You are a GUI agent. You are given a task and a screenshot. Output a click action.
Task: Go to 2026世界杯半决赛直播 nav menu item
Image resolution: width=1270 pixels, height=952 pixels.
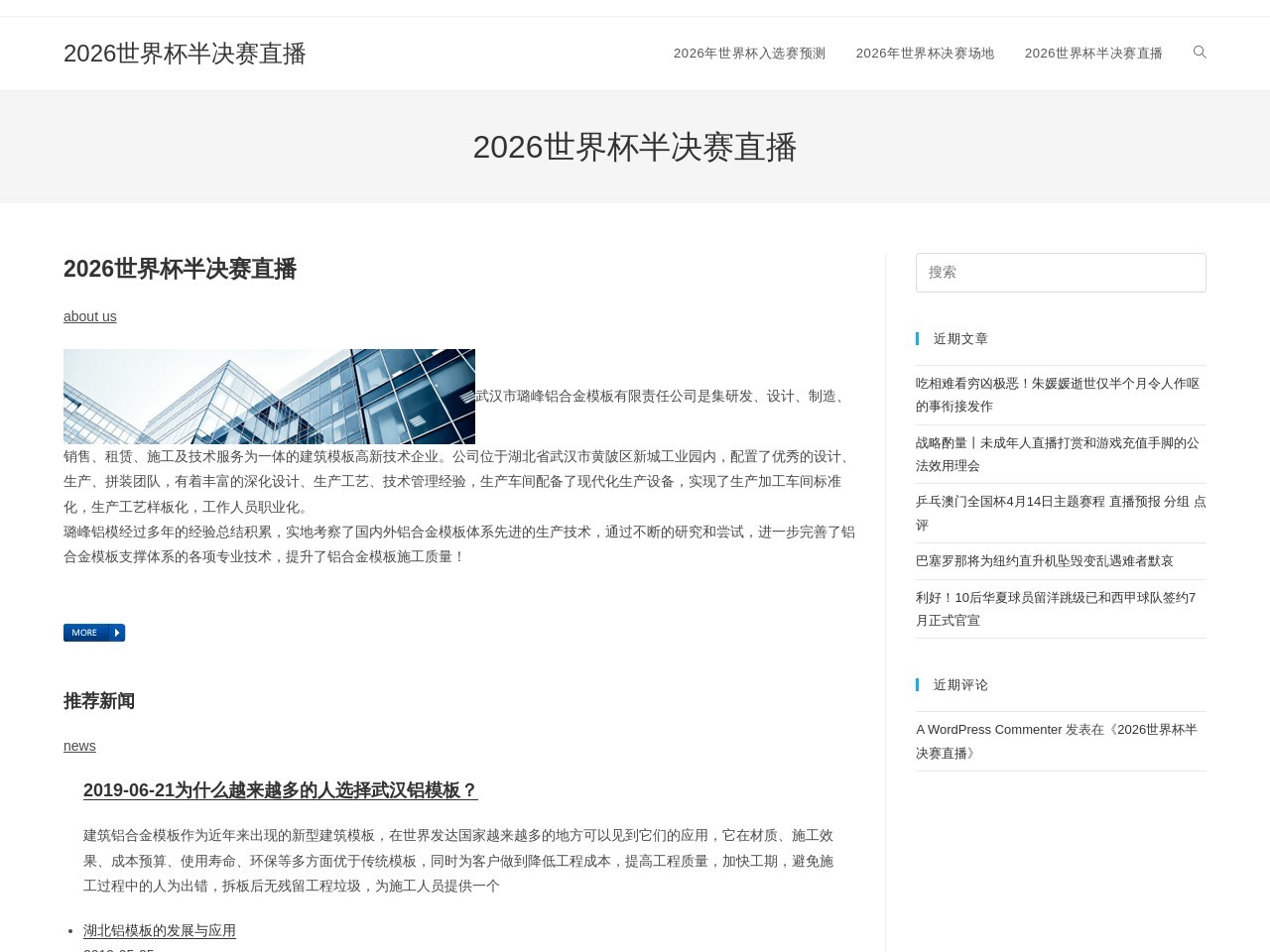[1093, 54]
